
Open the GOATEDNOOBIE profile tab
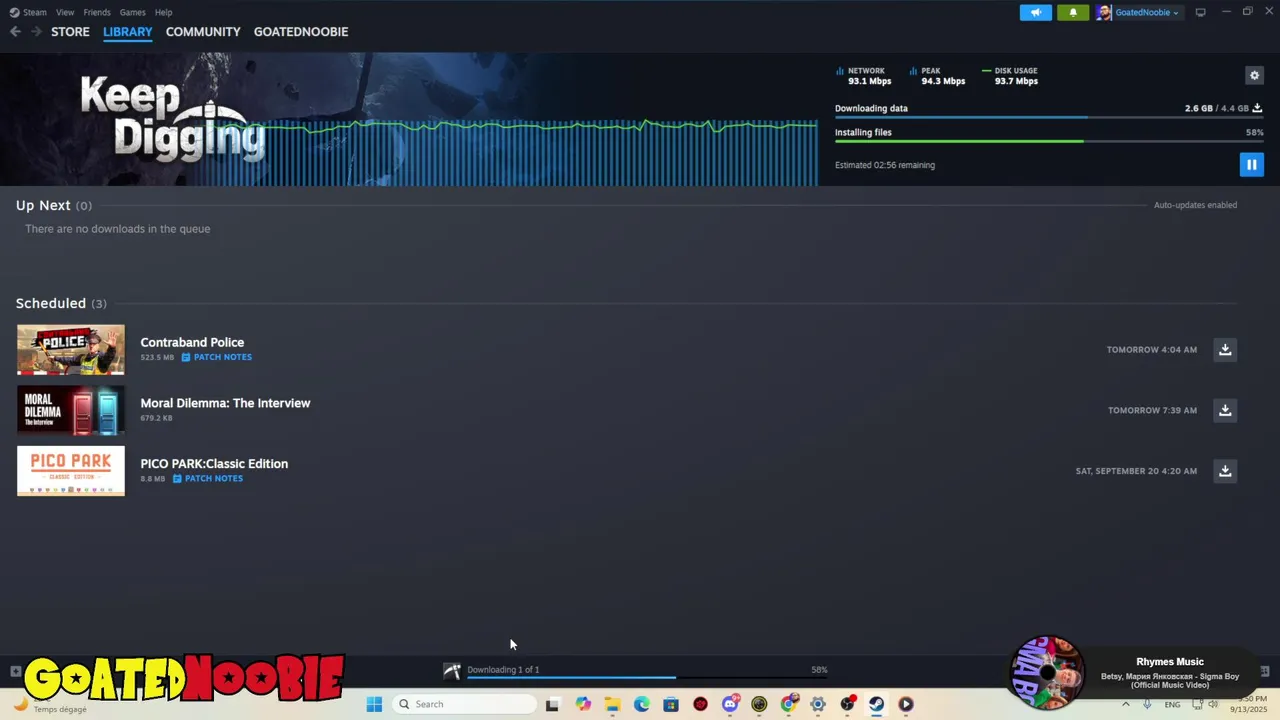301,32
